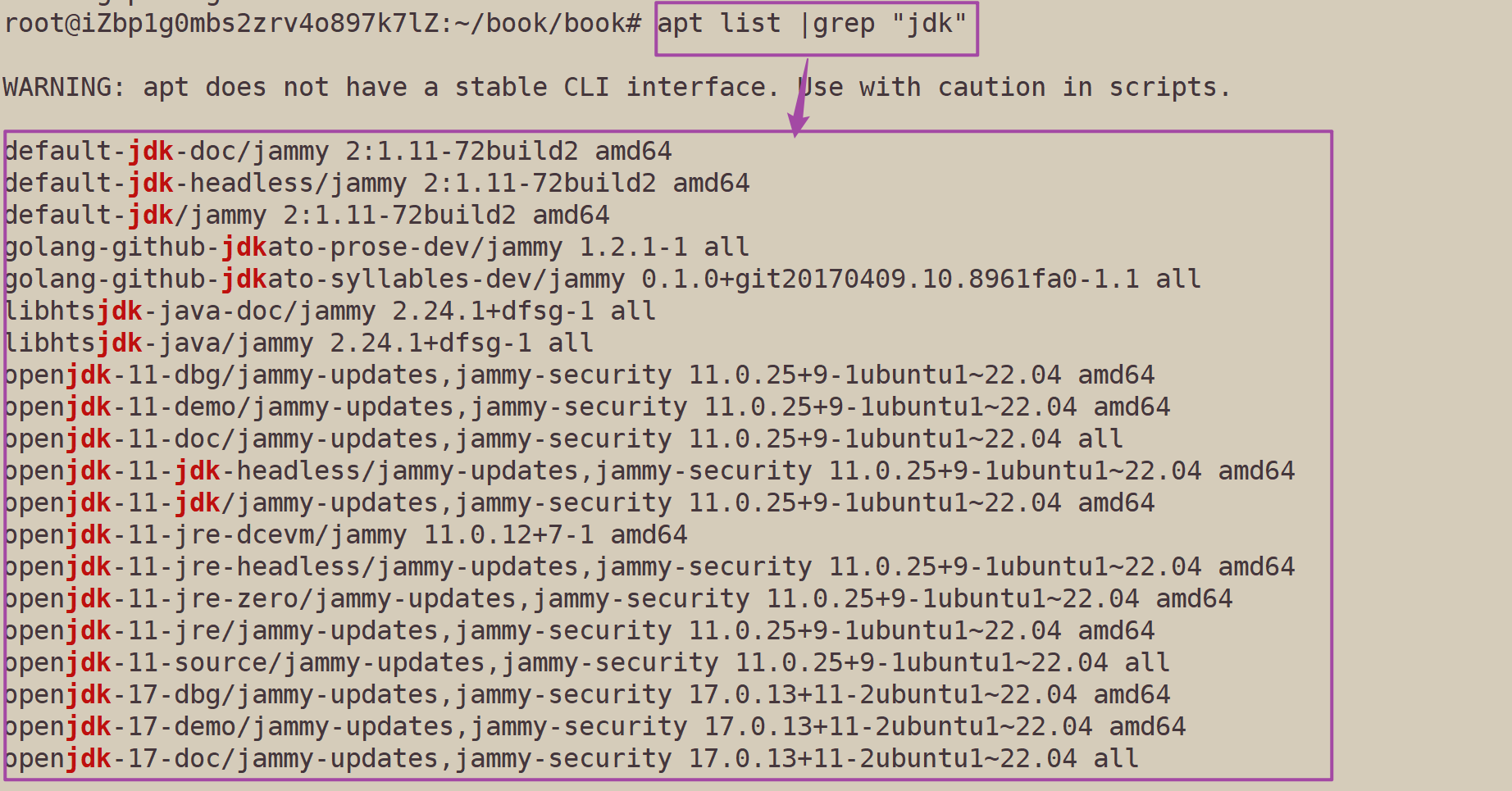Screen dimensions: 1512x791
Task: Select the openjdk-17-doc package line
Action: coord(572,759)
